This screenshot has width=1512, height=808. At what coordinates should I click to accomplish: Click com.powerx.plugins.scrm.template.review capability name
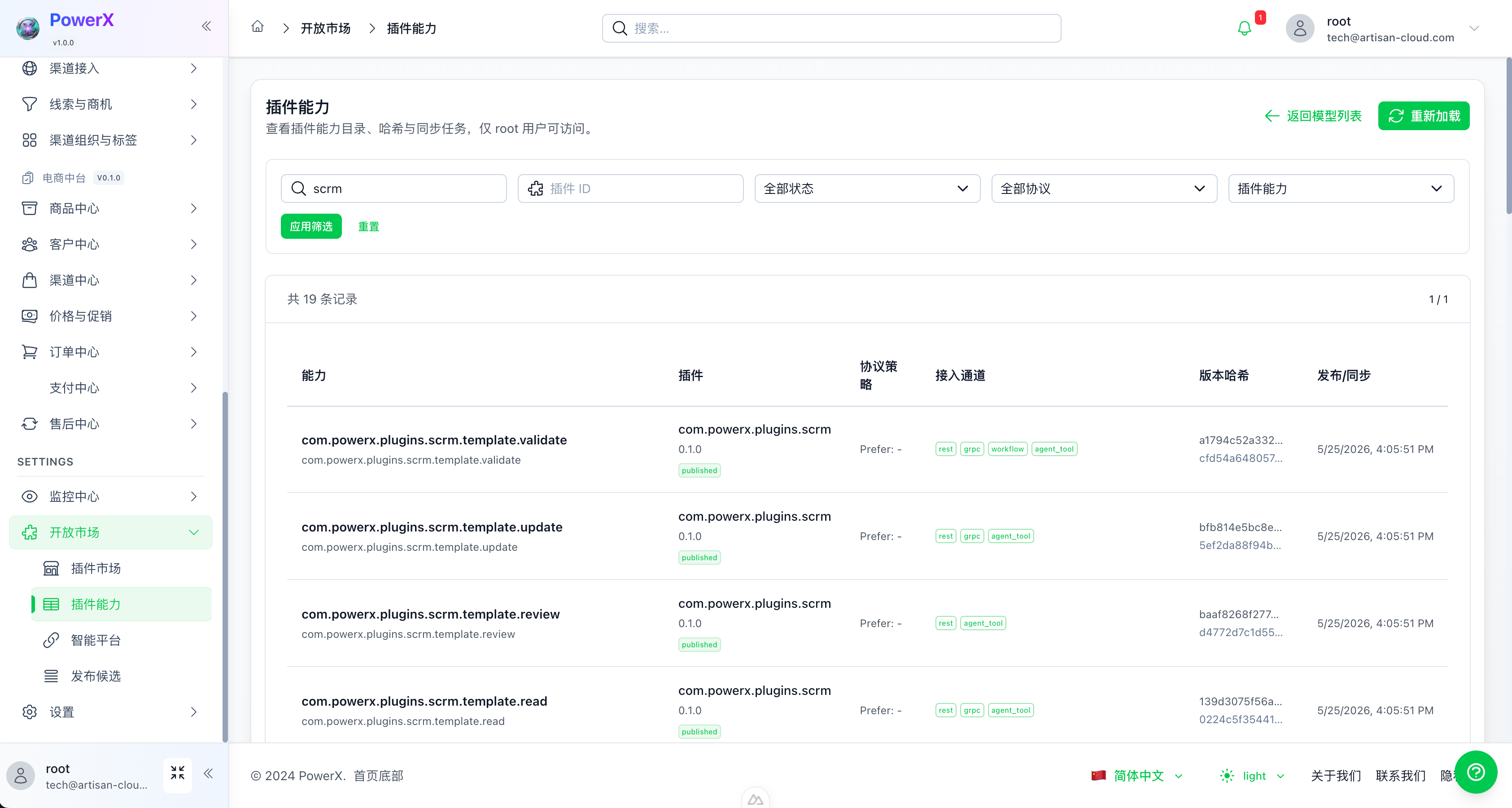[430, 613]
